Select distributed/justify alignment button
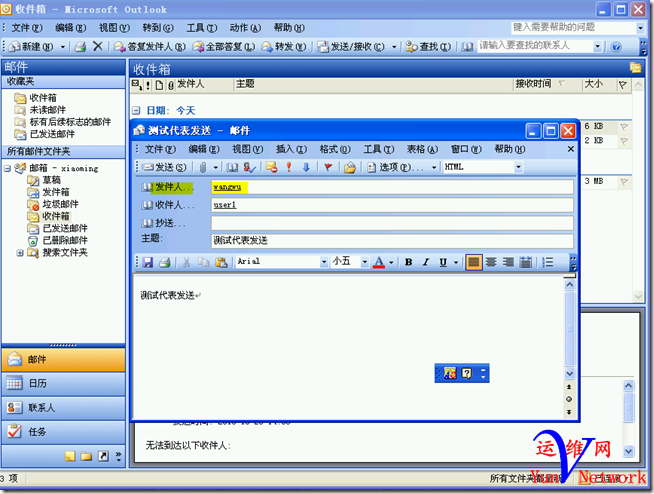This screenshot has width=654, height=494. pyautogui.click(x=526, y=262)
